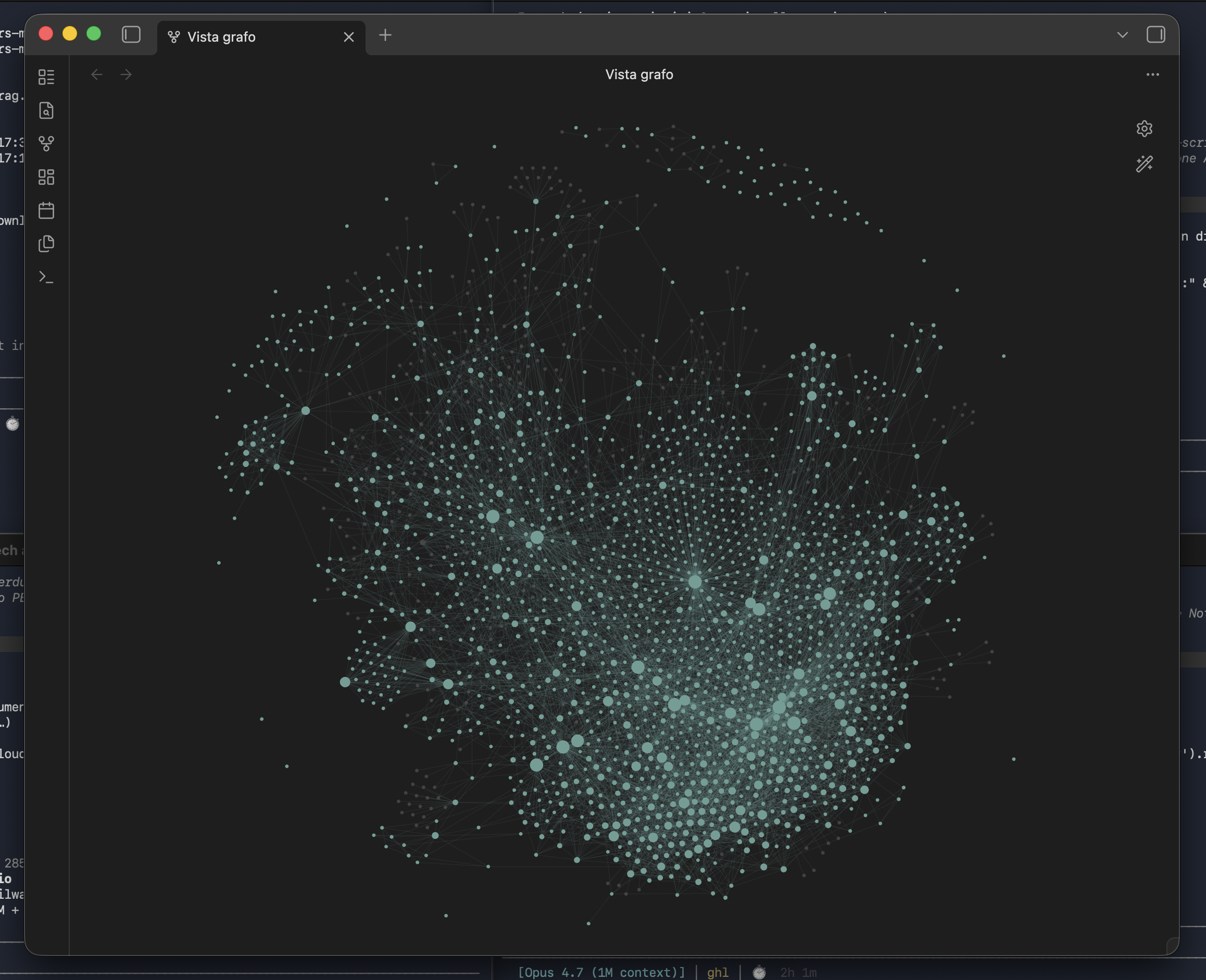This screenshot has width=1206, height=980.
Task: Expand the tab list dropdown chevron
Action: 1122,35
